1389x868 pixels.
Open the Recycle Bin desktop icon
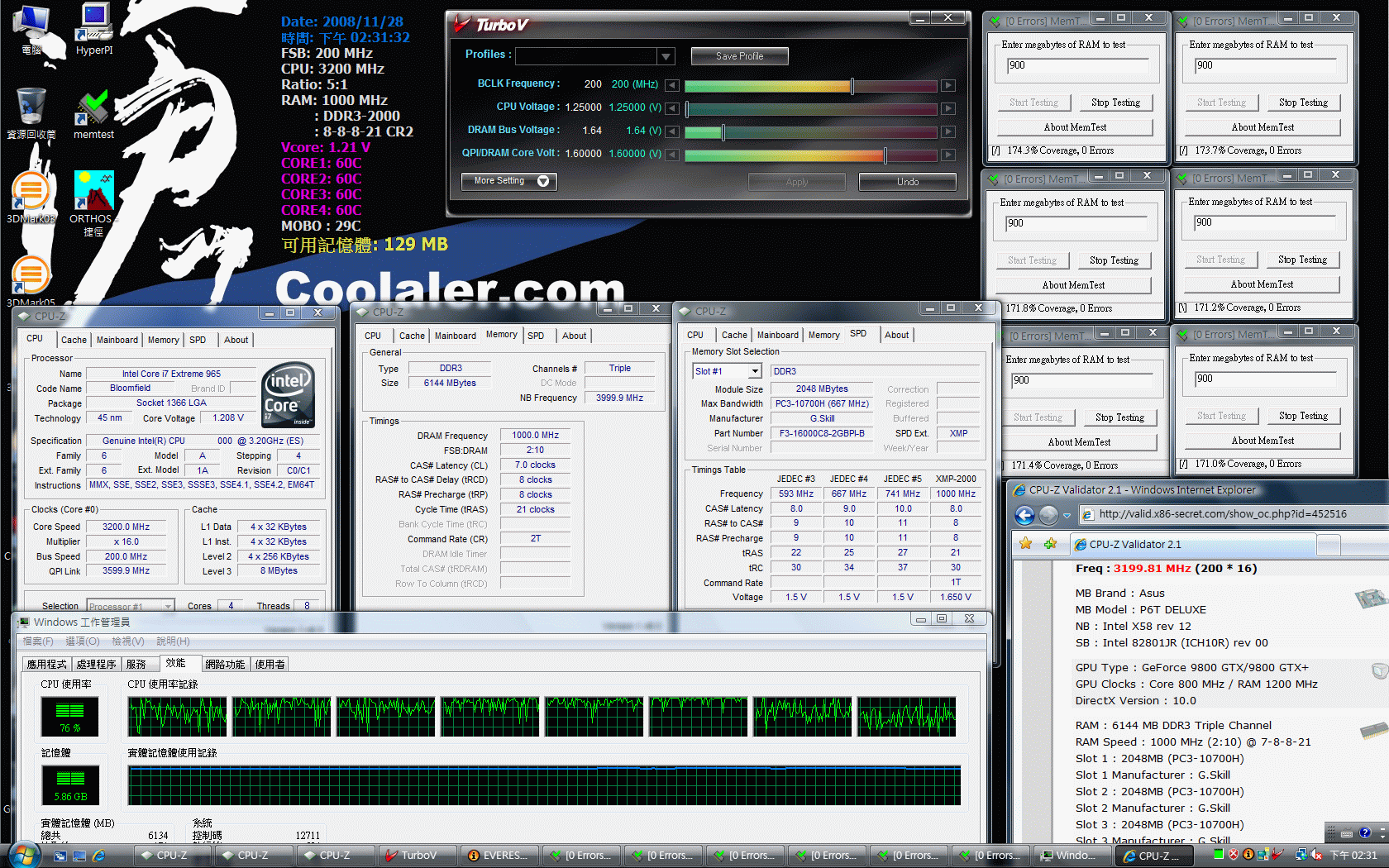tap(31, 114)
